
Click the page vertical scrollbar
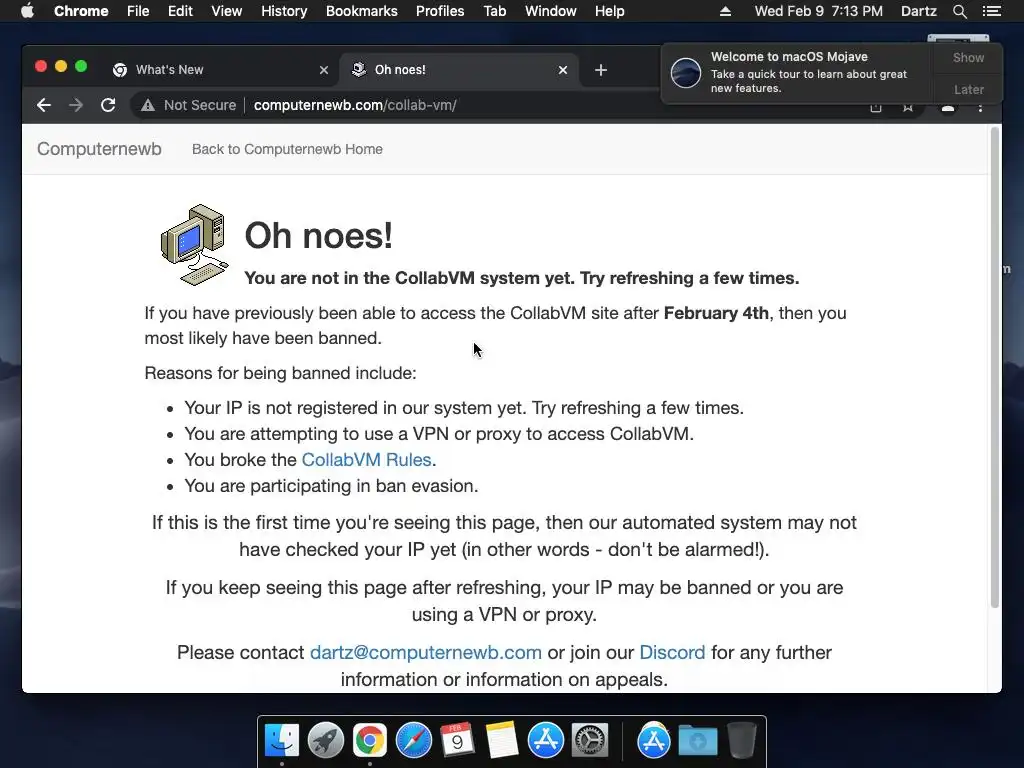[995, 368]
